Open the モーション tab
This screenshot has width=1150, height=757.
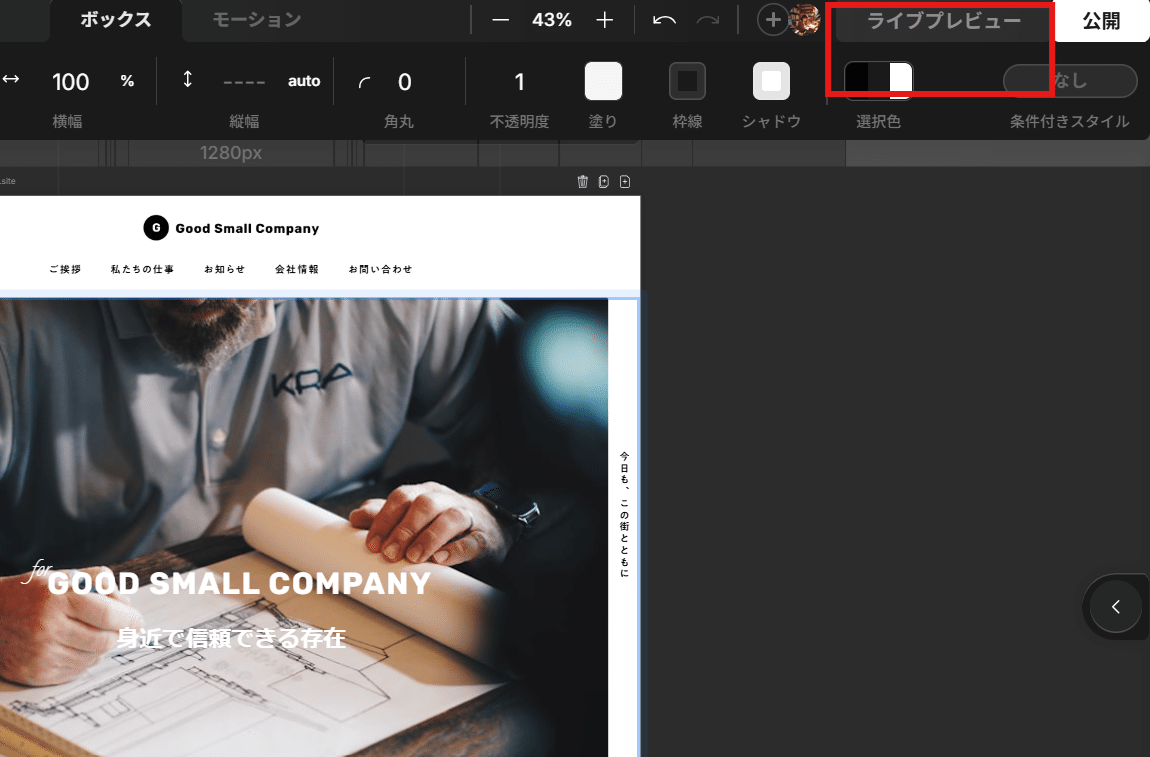coord(257,20)
